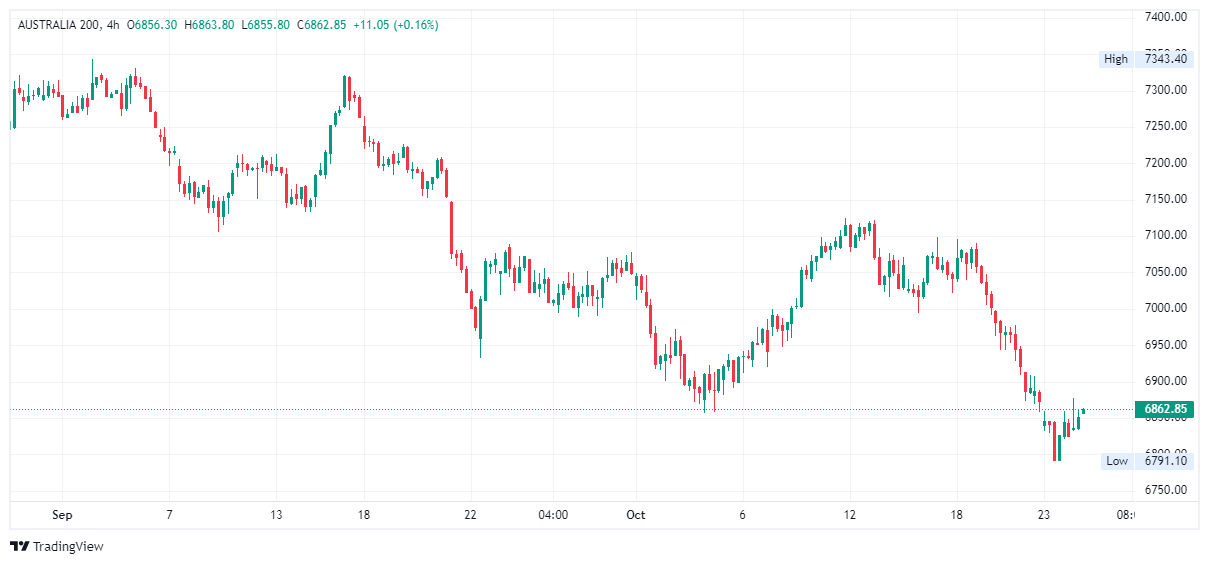
Task: Click the high price value H6863.80
Action: coord(209,25)
